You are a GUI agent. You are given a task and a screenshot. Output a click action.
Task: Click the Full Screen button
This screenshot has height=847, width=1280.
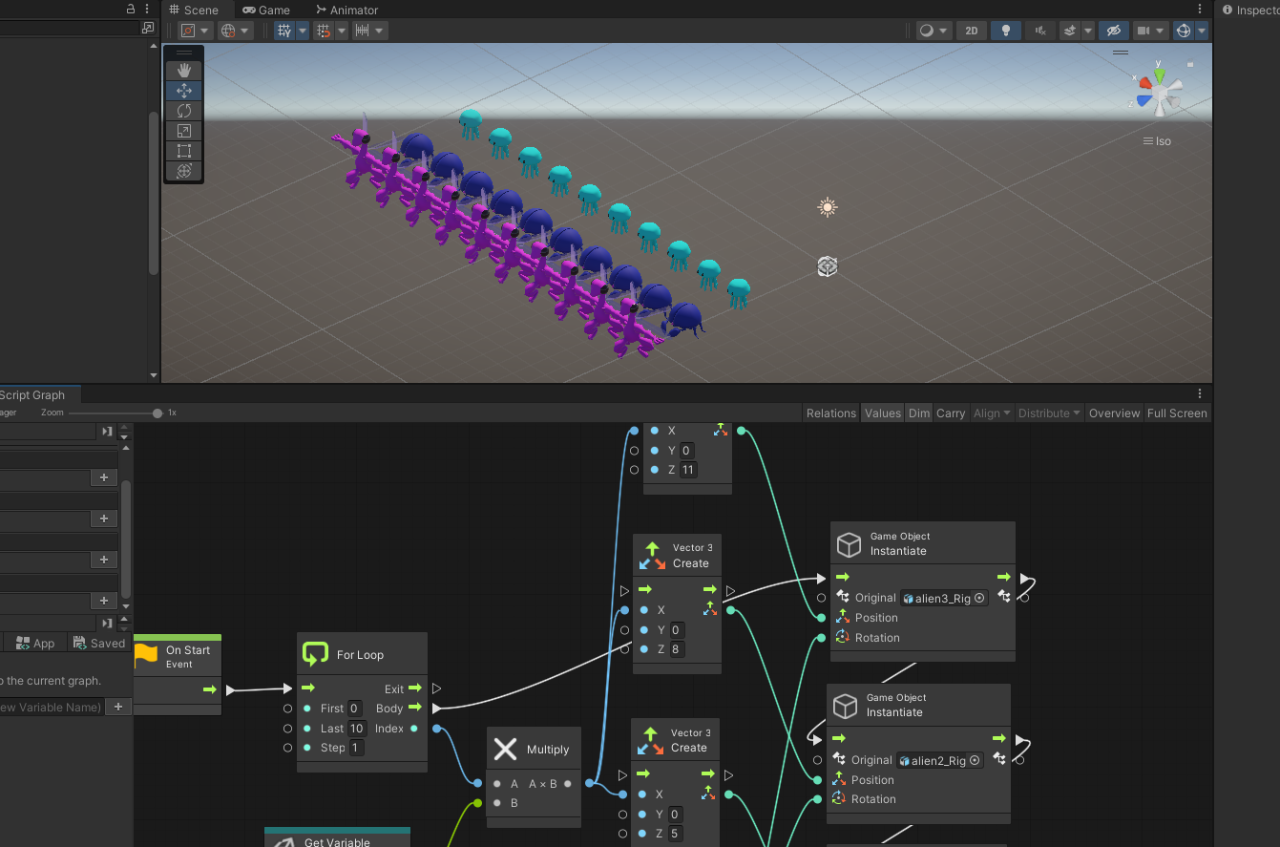(x=1176, y=413)
